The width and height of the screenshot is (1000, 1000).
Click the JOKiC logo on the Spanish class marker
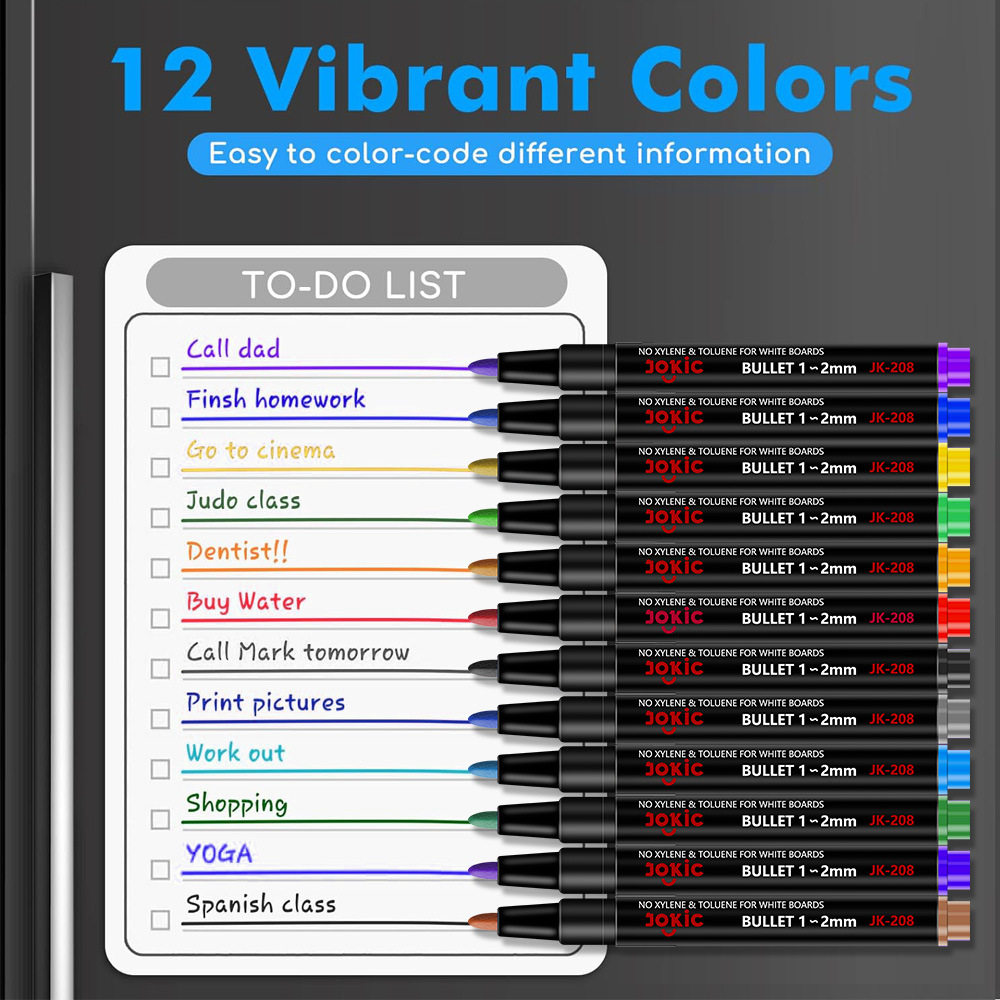click(x=674, y=922)
